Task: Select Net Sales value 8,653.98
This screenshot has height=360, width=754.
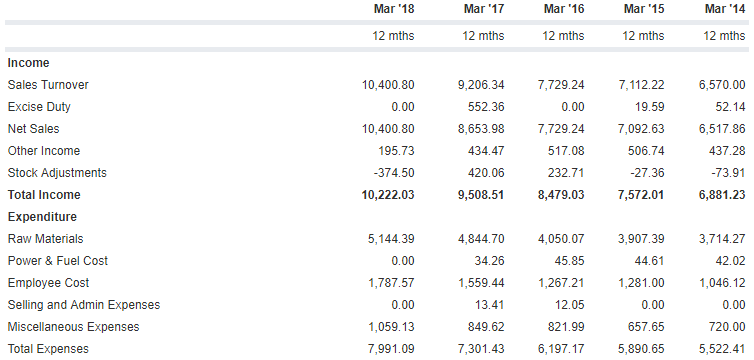Action: (481, 129)
